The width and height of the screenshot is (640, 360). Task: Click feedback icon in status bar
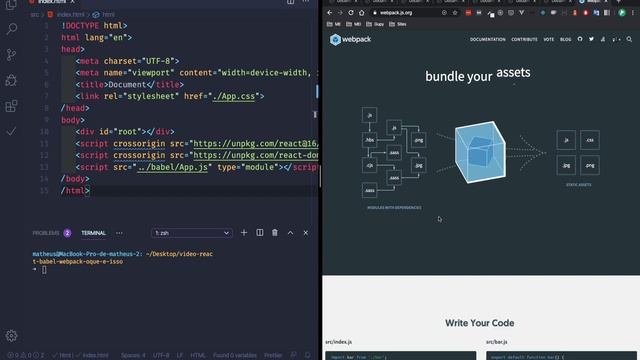point(293,355)
